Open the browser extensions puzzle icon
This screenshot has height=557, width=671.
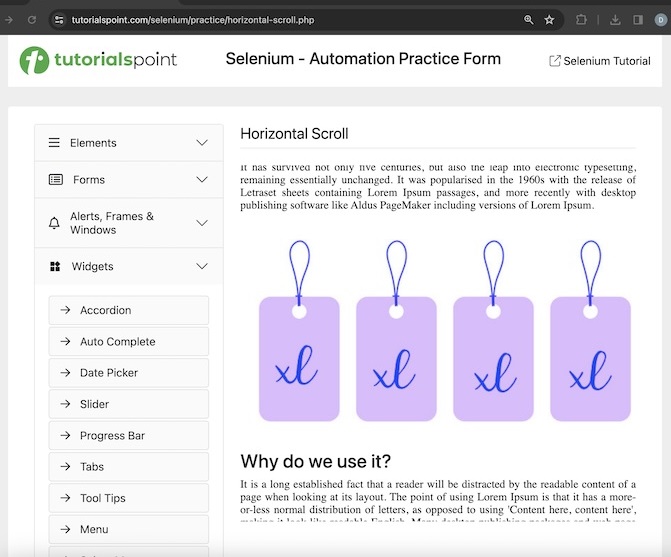[x=581, y=20]
